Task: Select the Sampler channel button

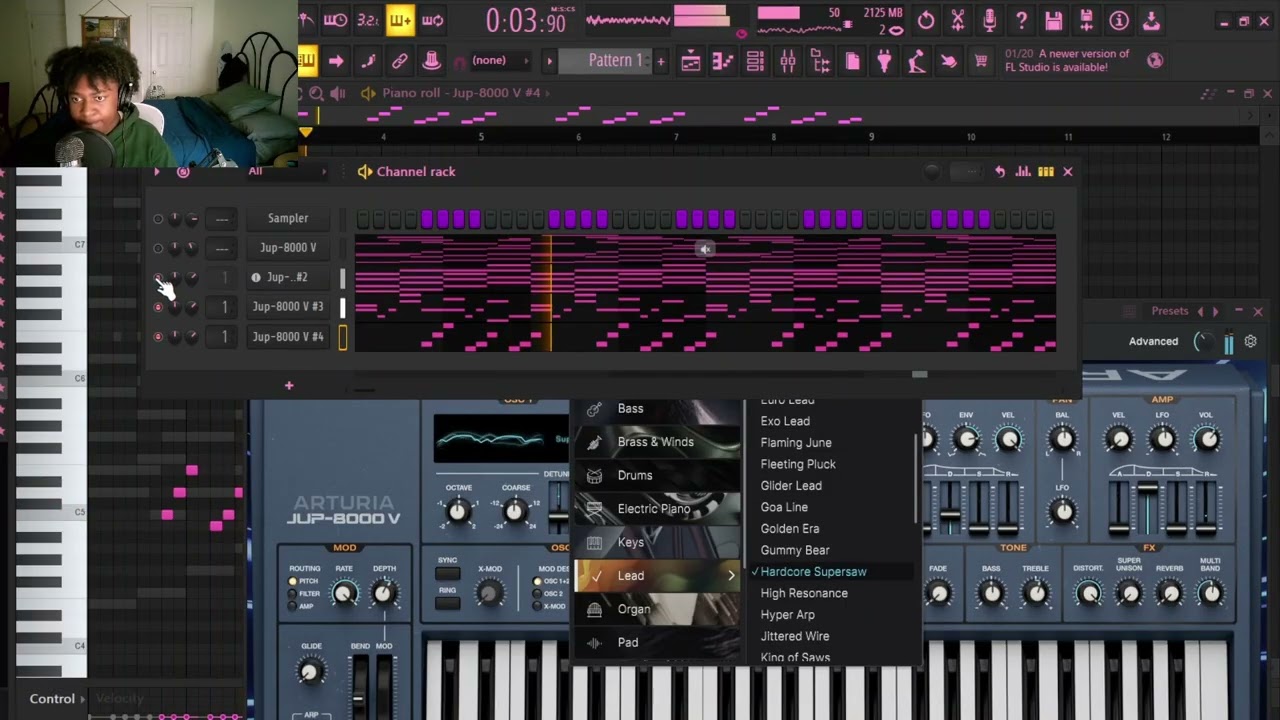Action: [x=288, y=219]
